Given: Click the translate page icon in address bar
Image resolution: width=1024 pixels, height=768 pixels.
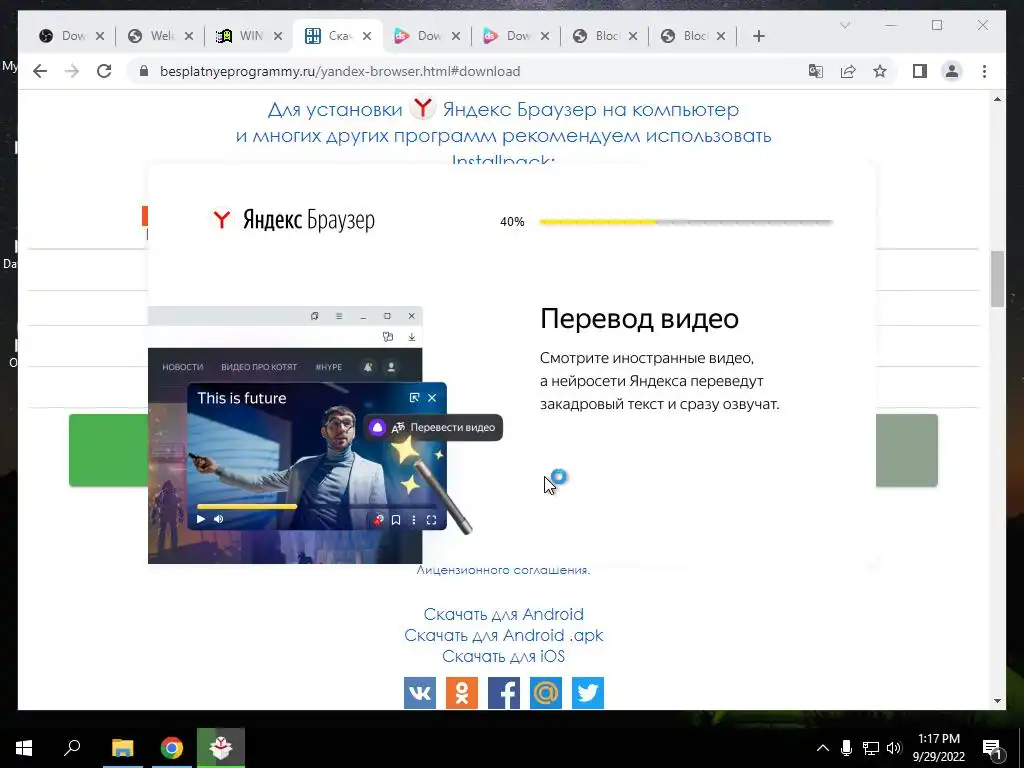Looking at the screenshot, I should (816, 71).
